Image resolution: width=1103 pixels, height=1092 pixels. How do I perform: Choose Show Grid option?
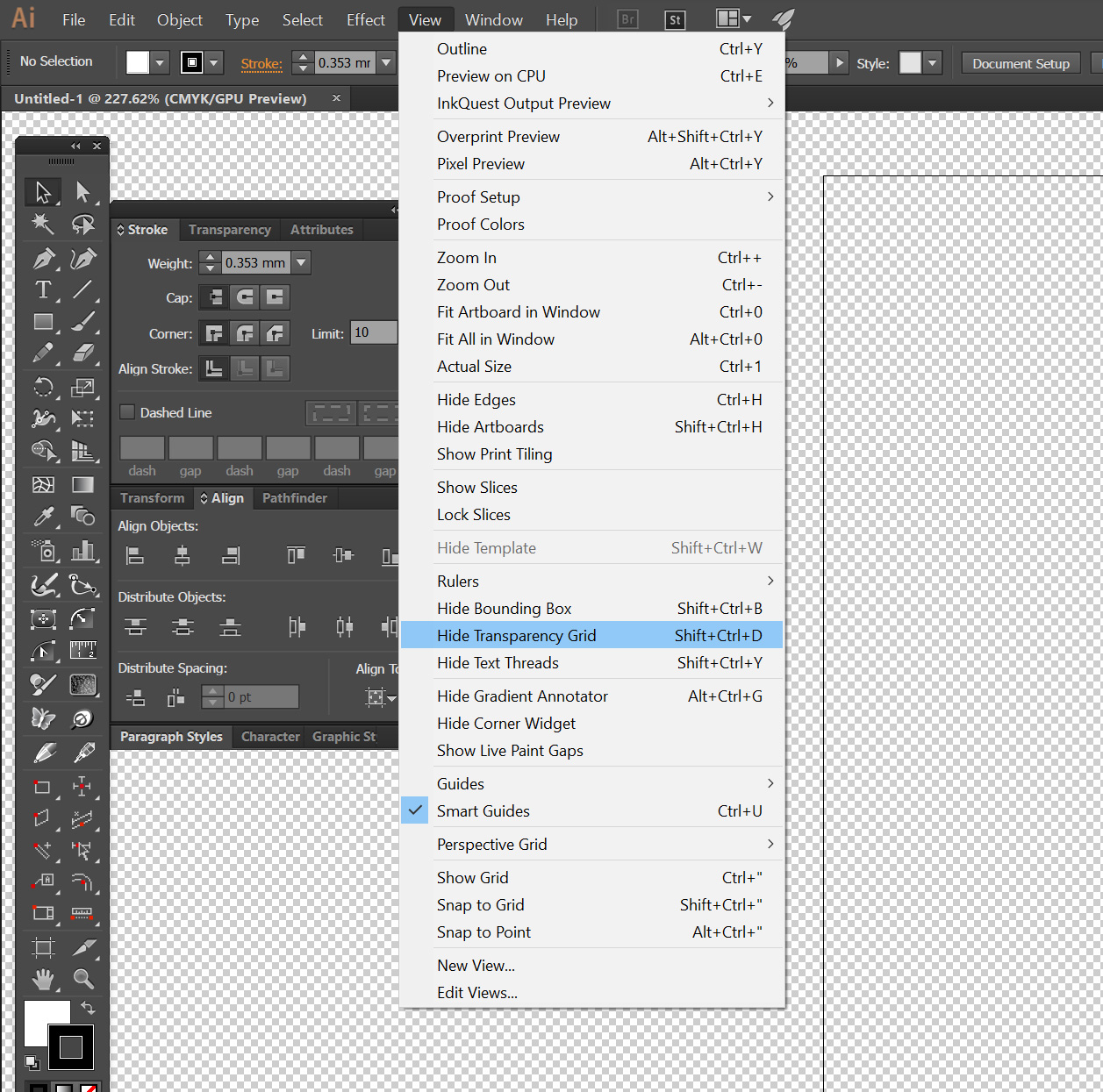[x=591, y=878]
